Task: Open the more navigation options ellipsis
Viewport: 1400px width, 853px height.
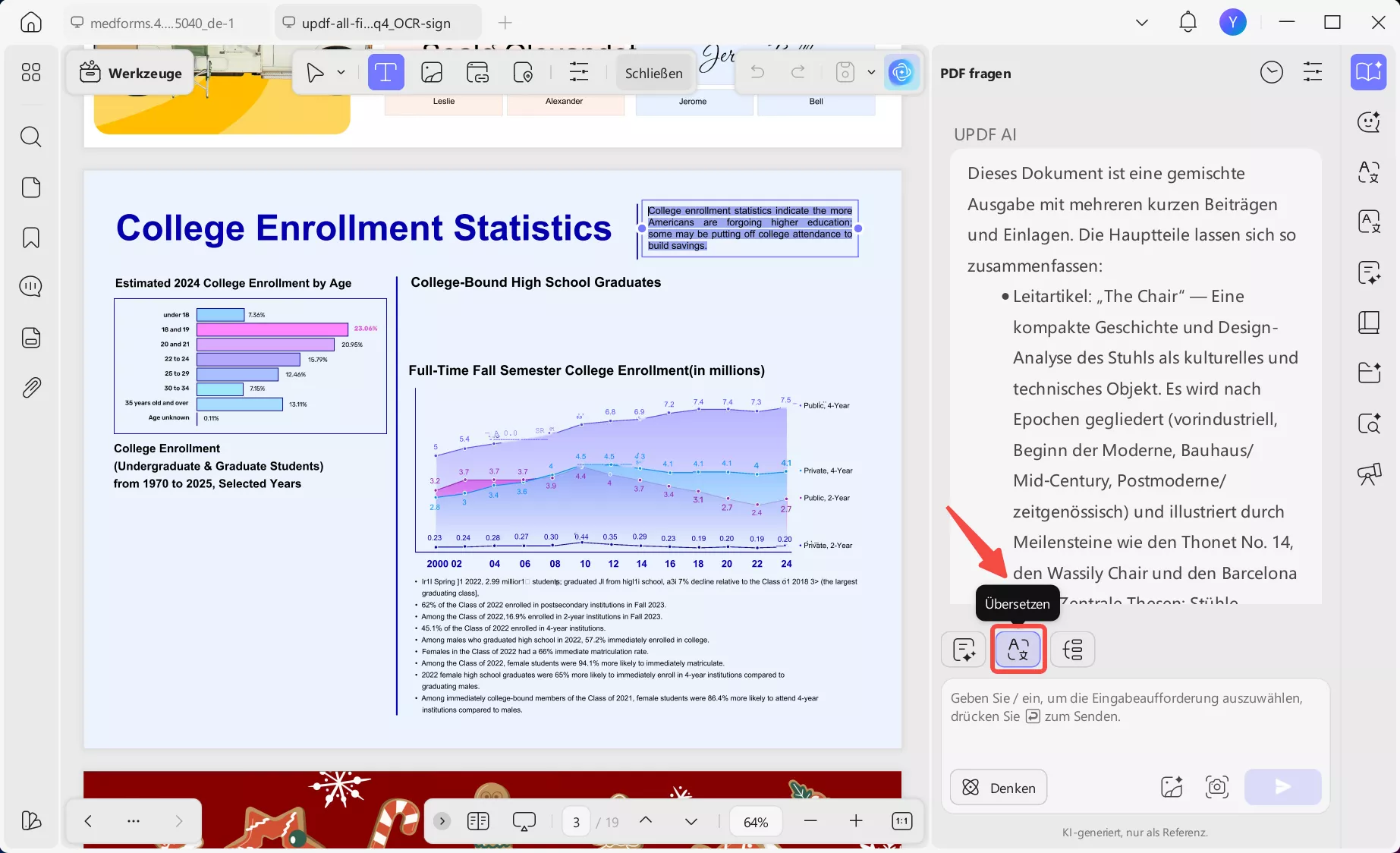Action: point(134,821)
